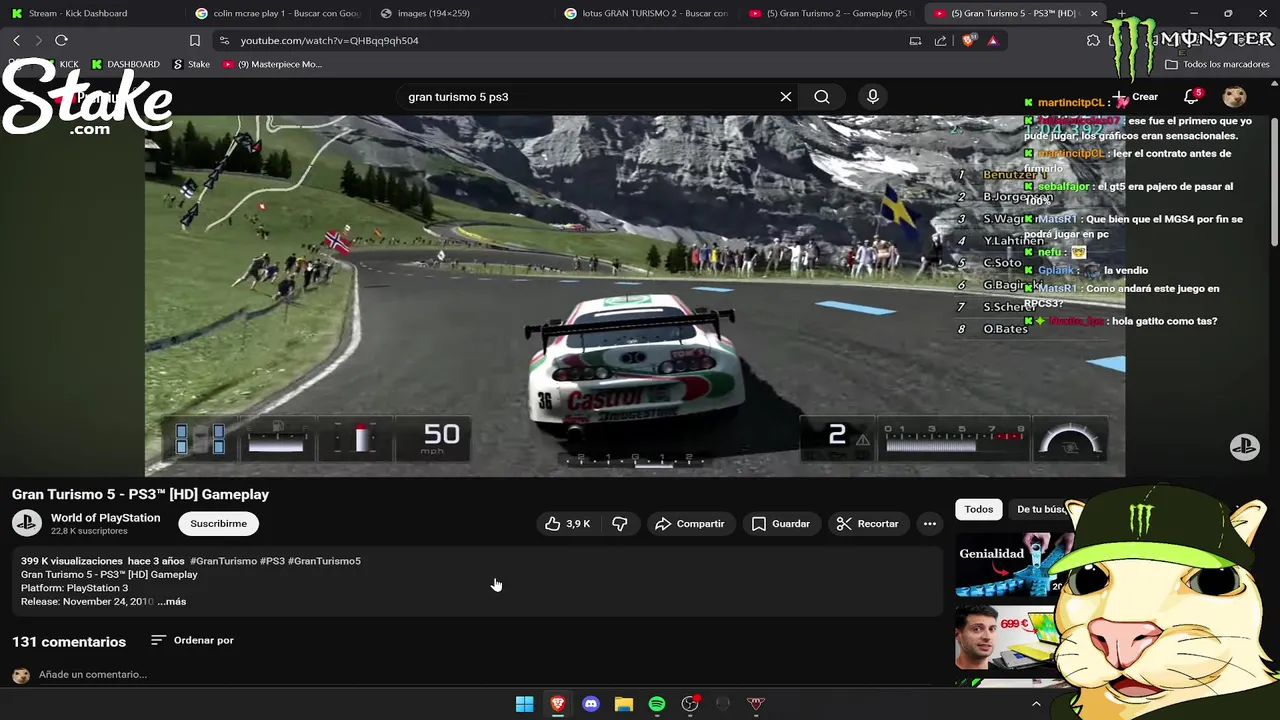Show hidden system tray icons
Image resolution: width=1280 pixels, height=720 pixels.
pyautogui.click(x=1036, y=704)
